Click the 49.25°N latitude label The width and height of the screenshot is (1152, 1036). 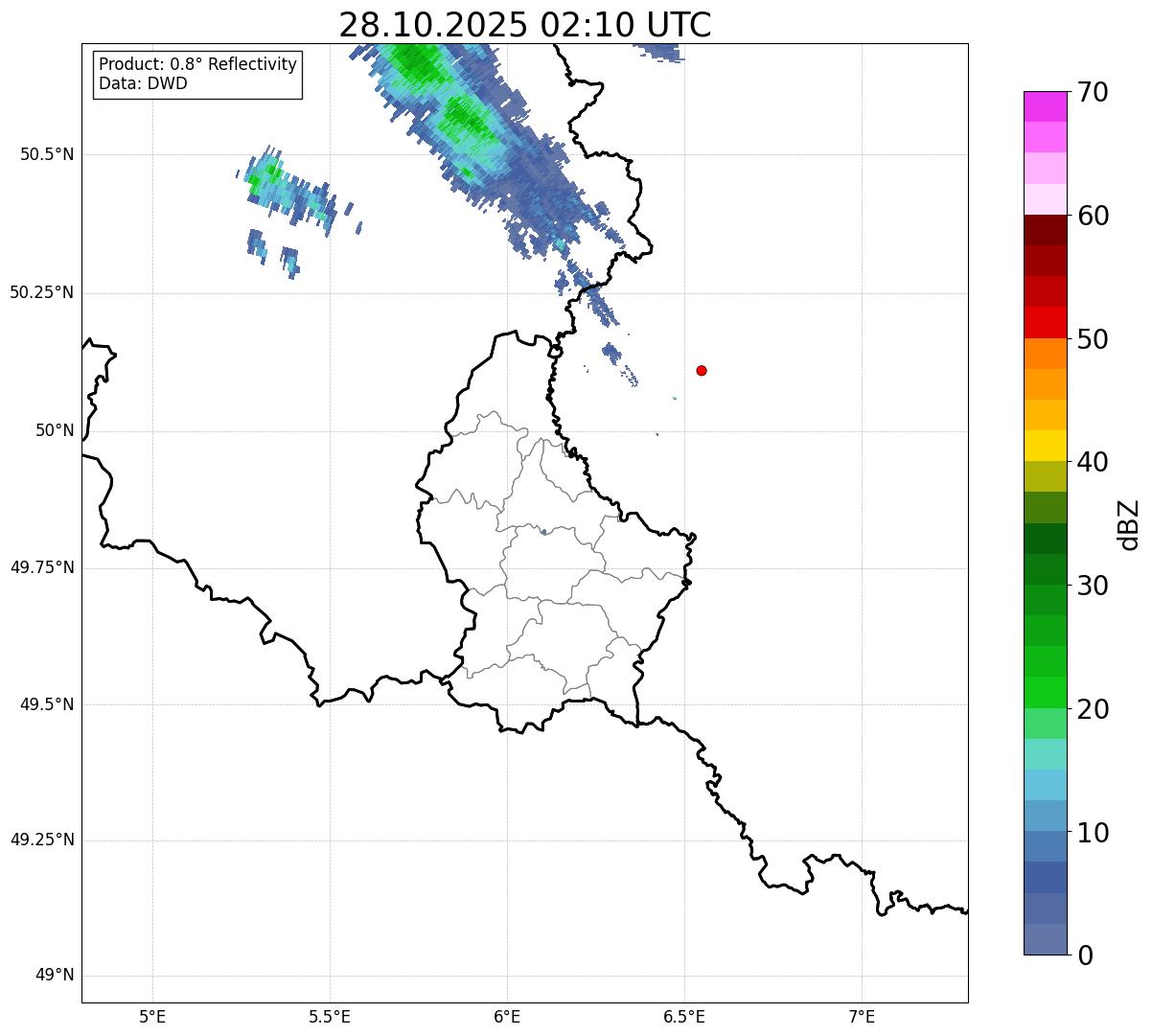point(41,840)
